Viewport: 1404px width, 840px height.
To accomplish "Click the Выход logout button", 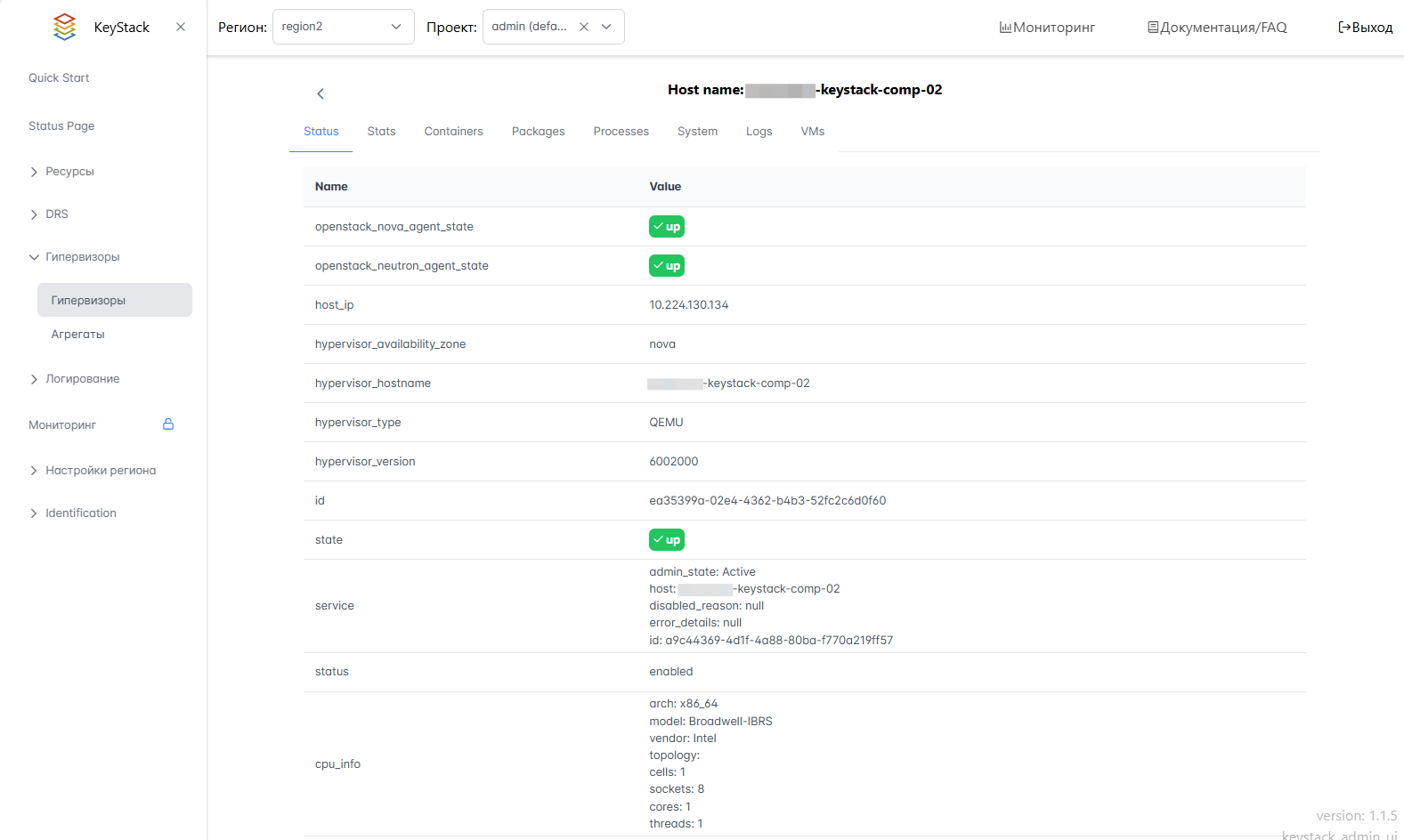I will click(x=1365, y=28).
